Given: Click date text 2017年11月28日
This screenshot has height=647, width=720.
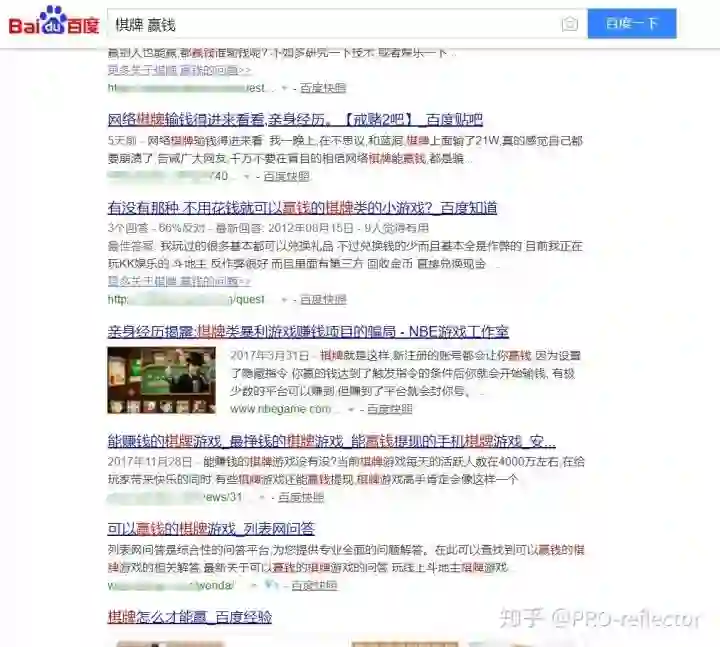Looking at the screenshot, I should click(x=150, y=461).
